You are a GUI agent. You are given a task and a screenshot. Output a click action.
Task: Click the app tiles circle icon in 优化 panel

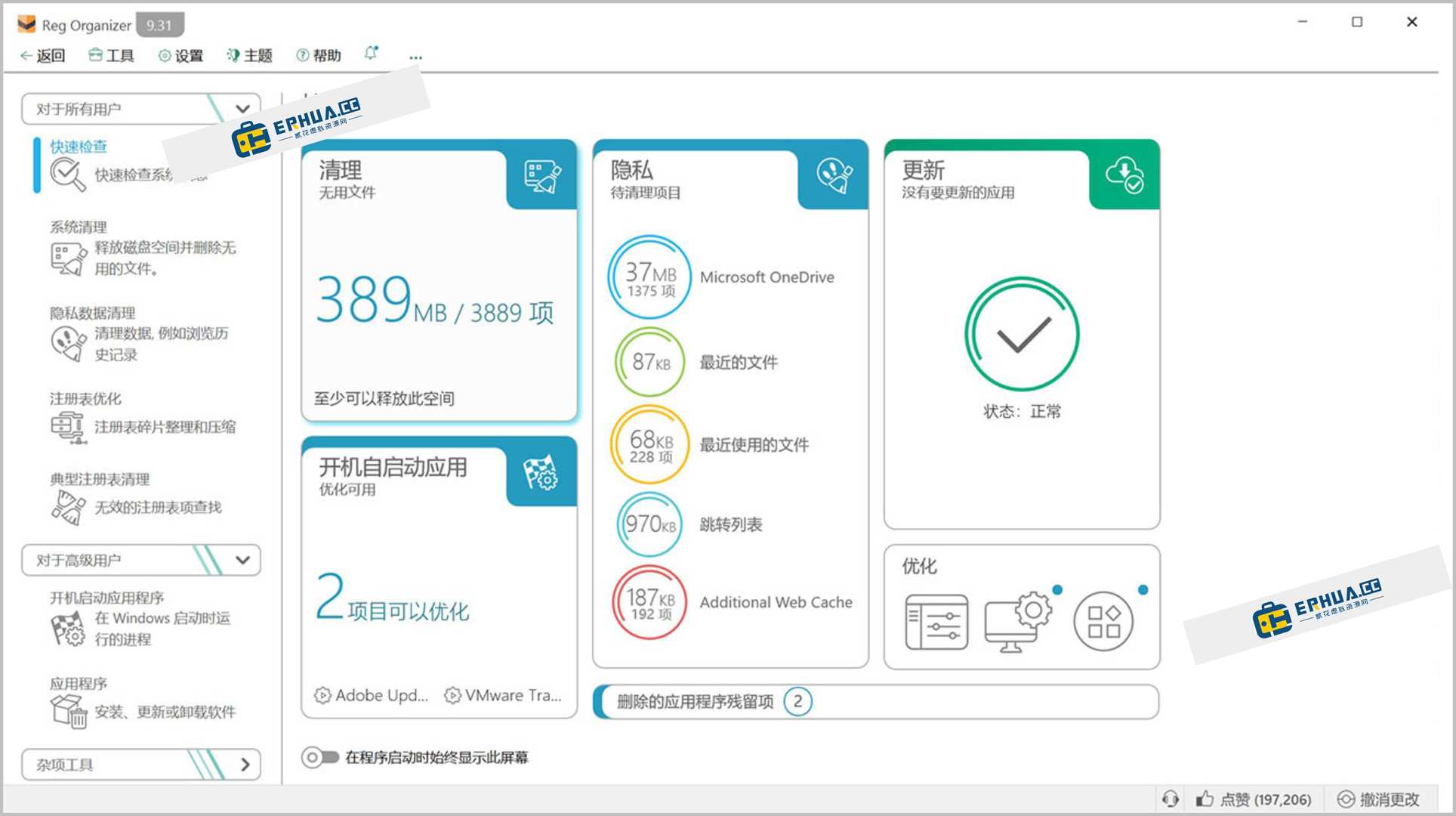point(1103,621)
